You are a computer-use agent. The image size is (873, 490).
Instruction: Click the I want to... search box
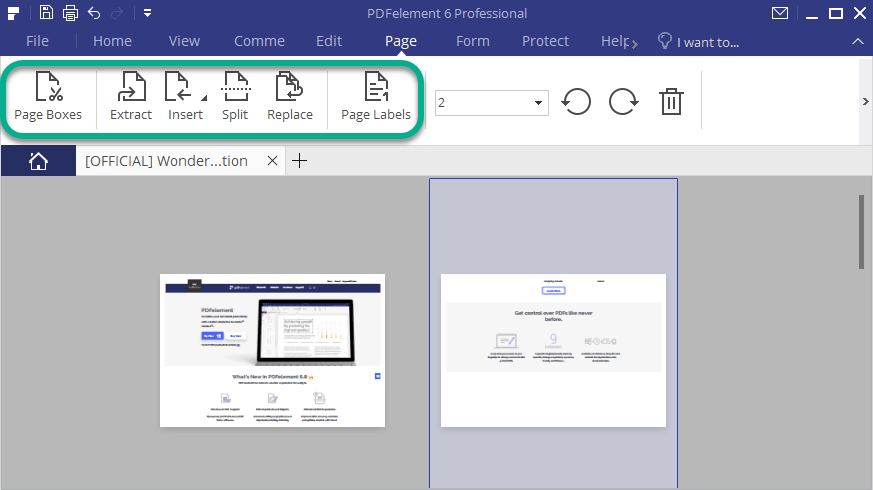click(708, 42)
